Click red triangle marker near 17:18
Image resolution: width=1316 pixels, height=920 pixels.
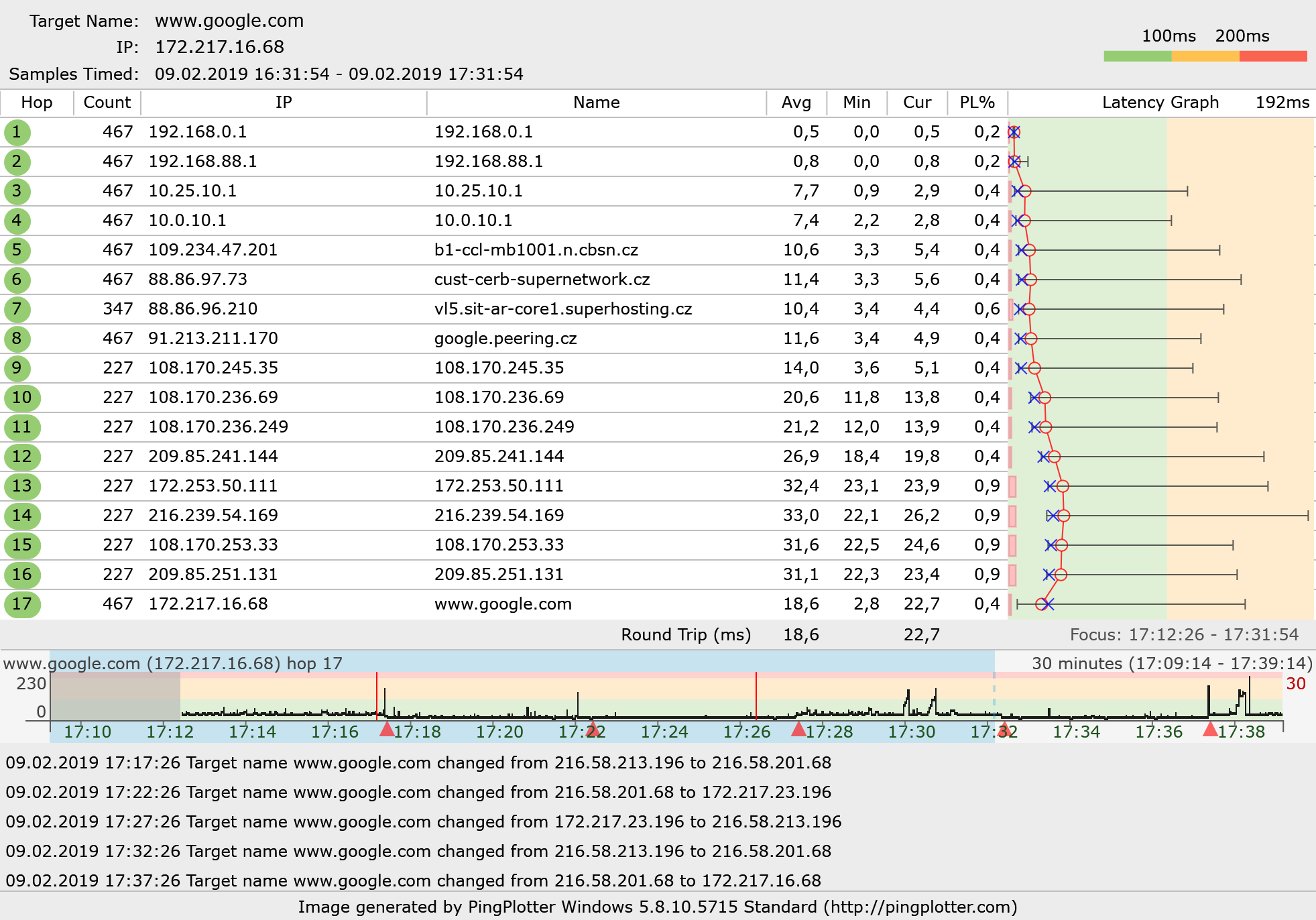[x=387, y=730]
